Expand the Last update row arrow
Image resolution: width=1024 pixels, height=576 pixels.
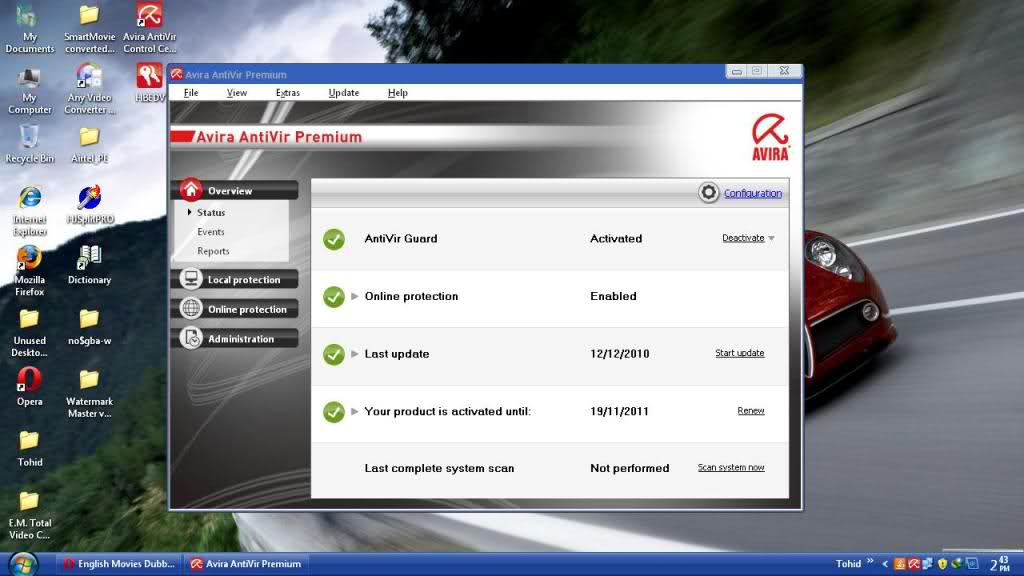pyautogui.click(x=355, y=353)
